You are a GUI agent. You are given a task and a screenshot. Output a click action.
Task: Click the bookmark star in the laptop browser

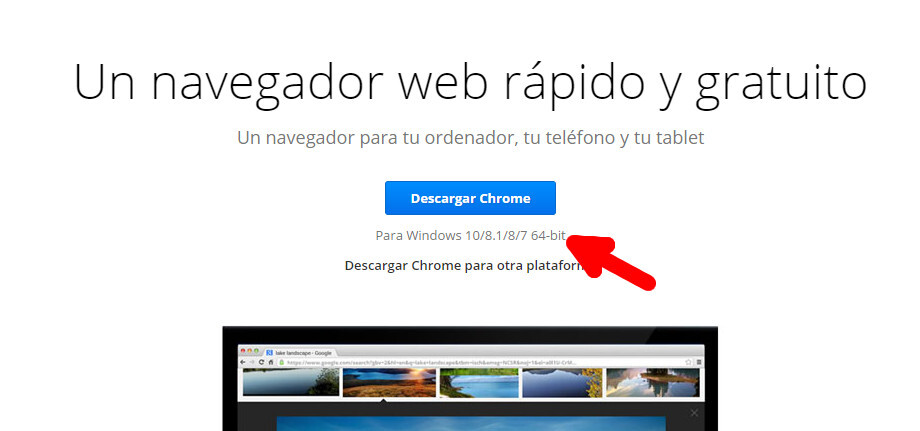pyautogui.click(x=688, y=362)
